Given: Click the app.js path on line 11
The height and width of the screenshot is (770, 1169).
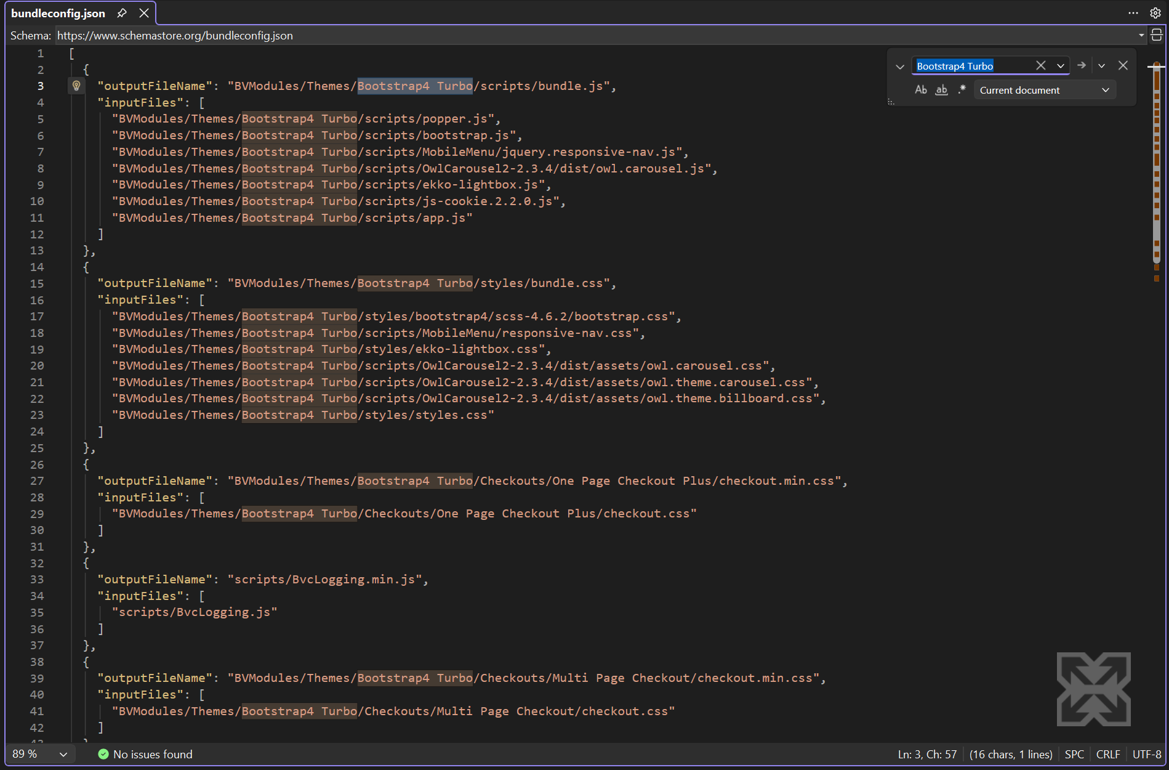Looking at the screenshot, I should (x=292, y=218).
